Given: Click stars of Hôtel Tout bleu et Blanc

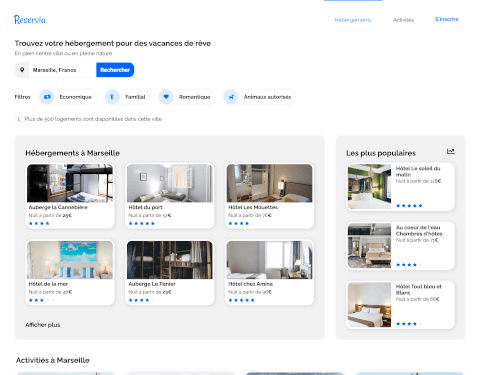Looking at the screenshot, I should coord(409,324).
